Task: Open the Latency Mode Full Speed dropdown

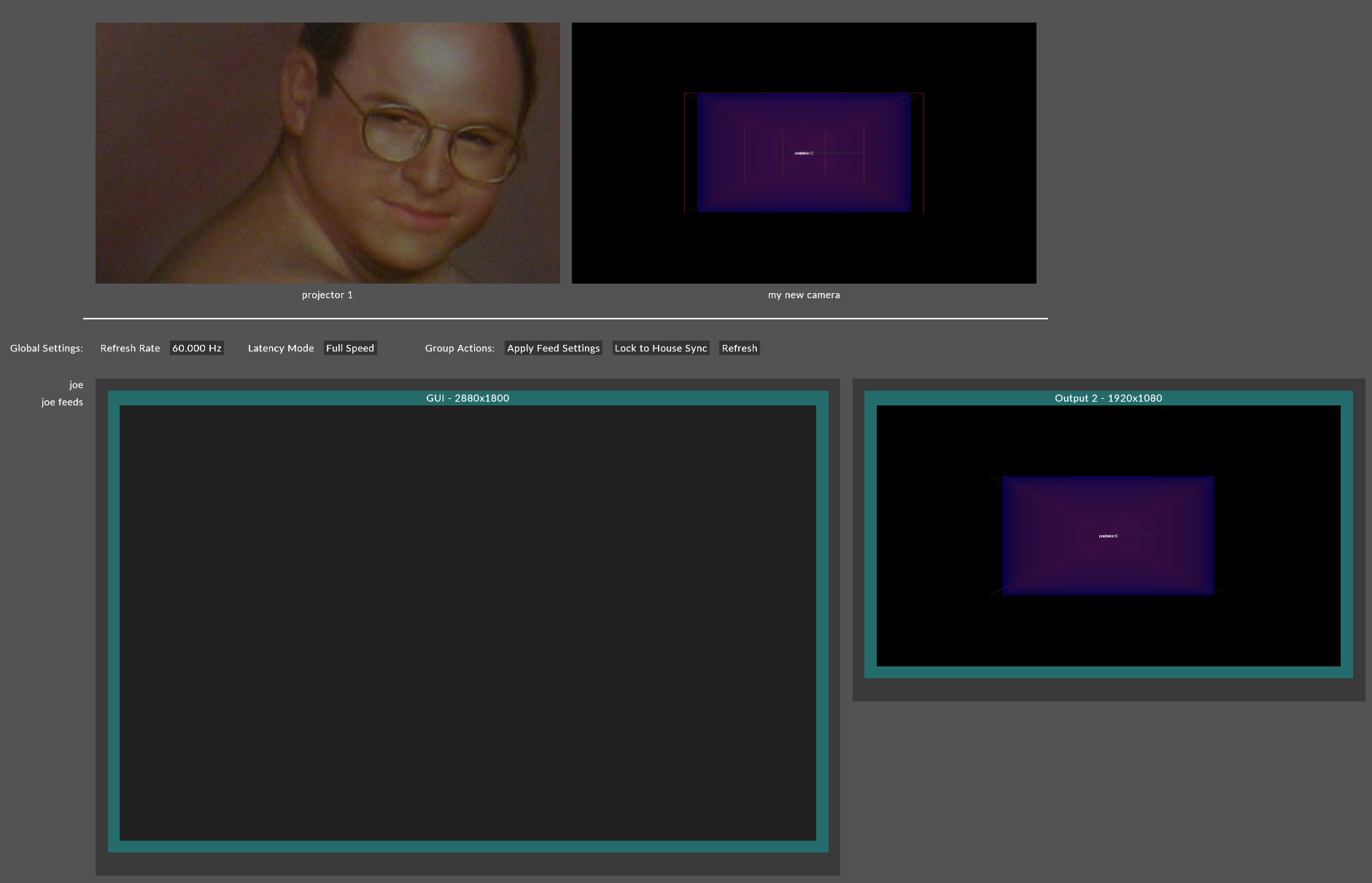Action: (350, 349)
